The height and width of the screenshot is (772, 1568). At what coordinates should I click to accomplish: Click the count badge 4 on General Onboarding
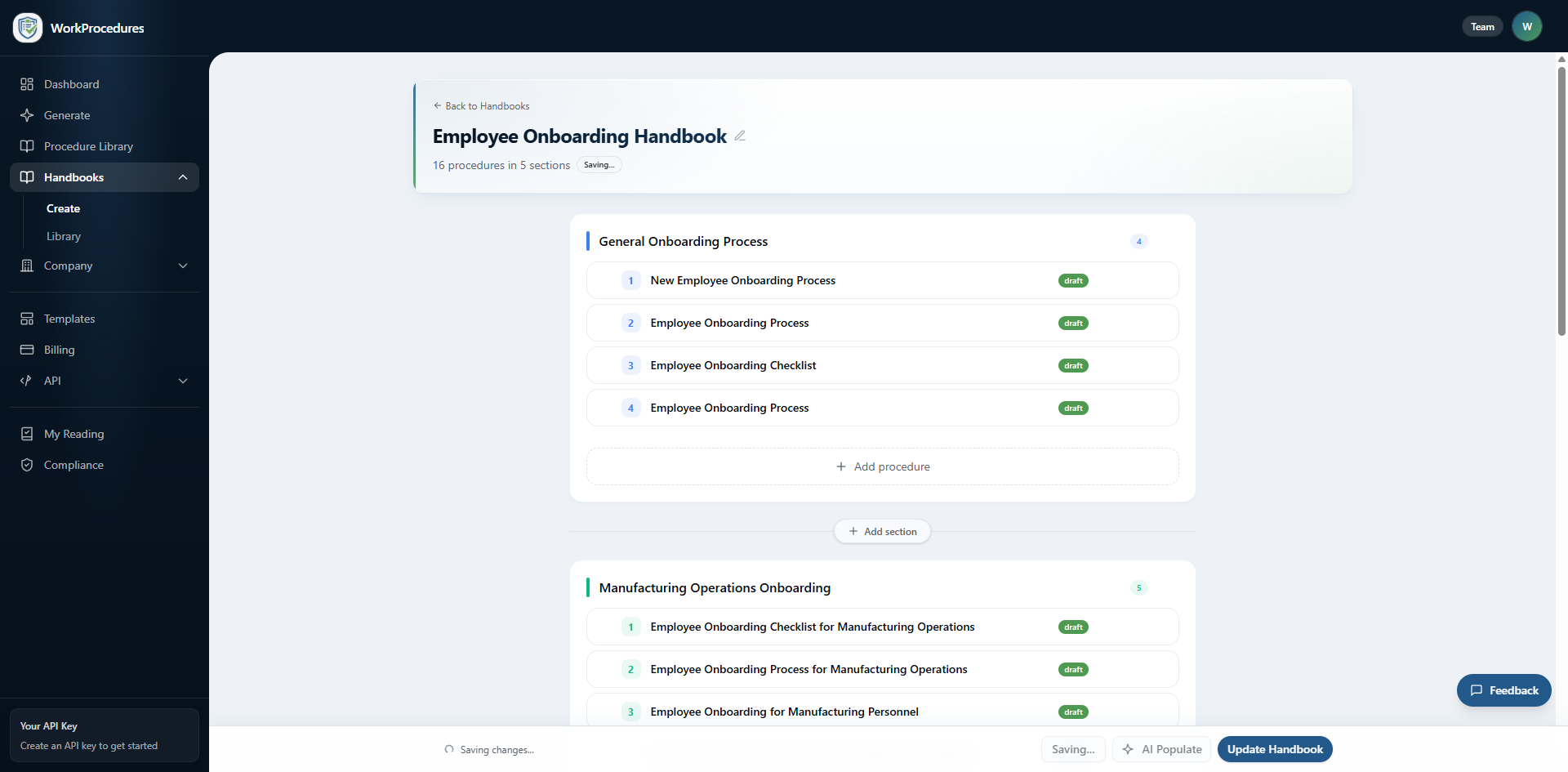pyautogui.click(x=1139, y=241)
